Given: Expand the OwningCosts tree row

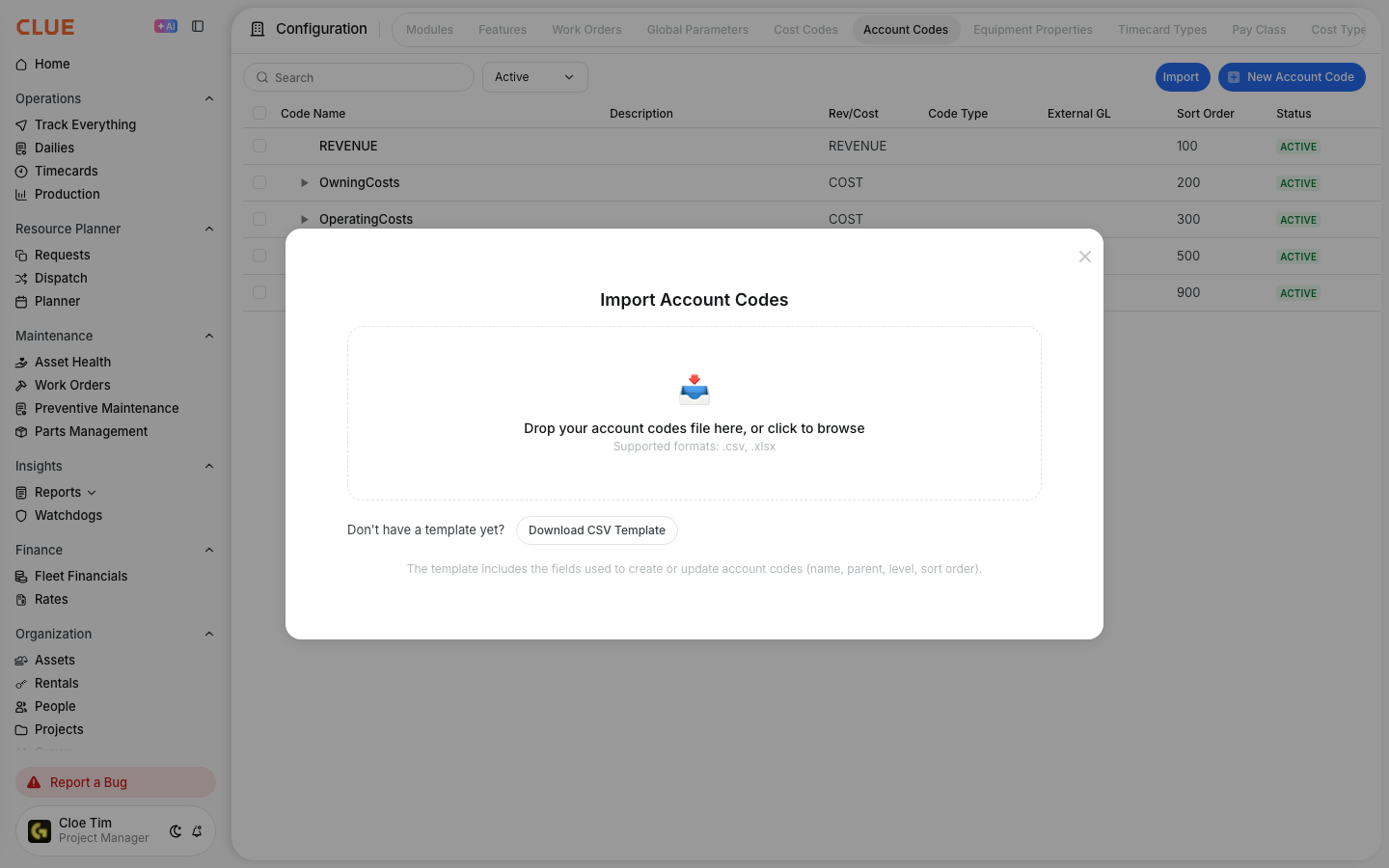Looking at the screenshot, I should click(x=304, y=182).
